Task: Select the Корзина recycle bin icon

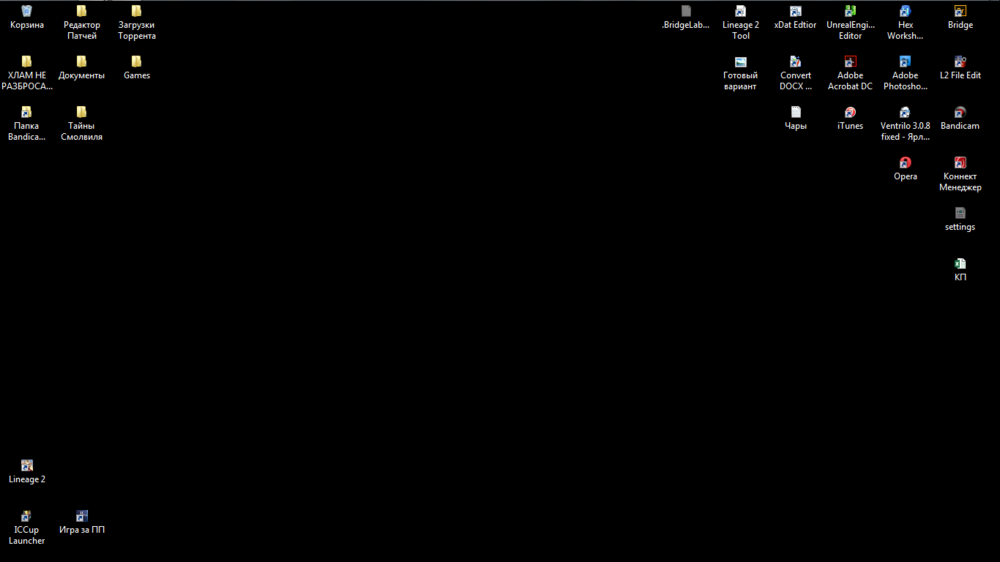Action: point(27,12)
